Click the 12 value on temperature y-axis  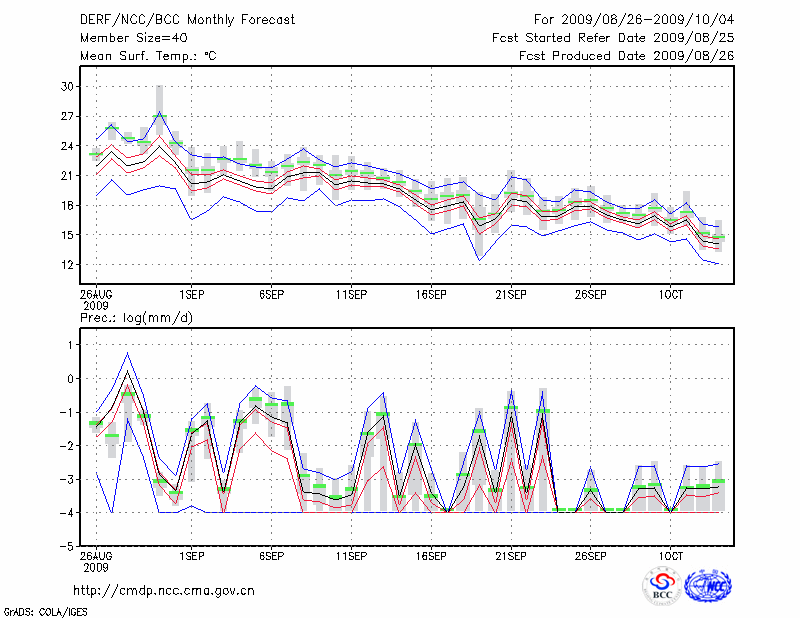pos(69,265)
